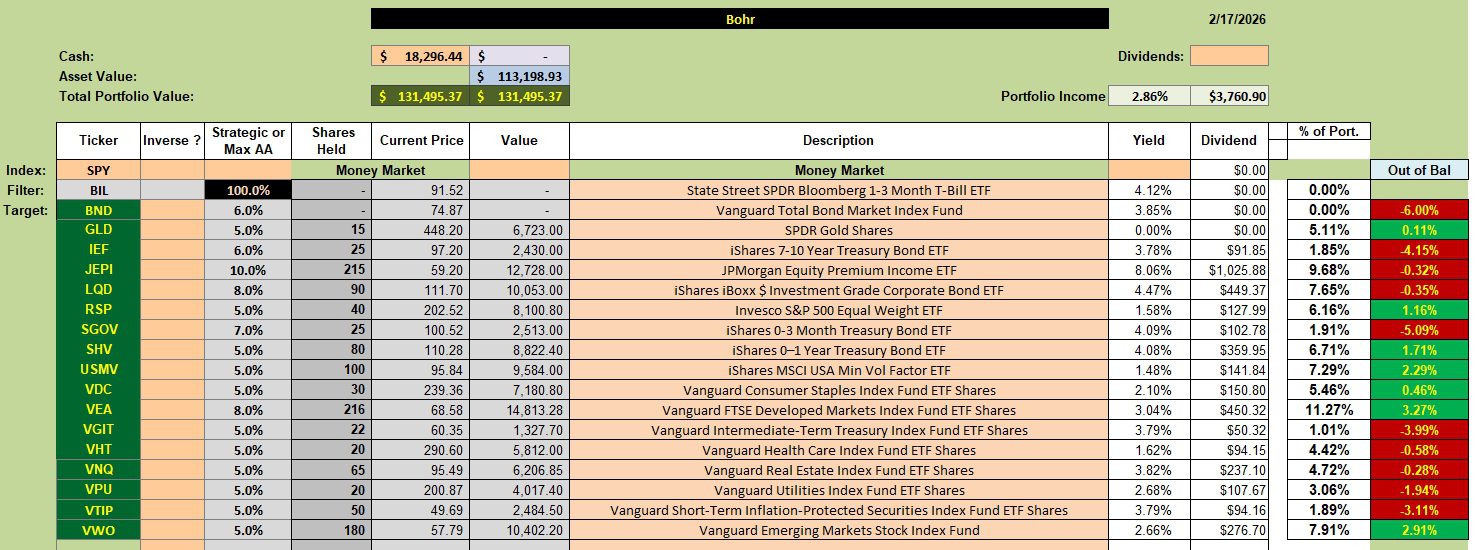This screenshot has width=1476, height=550.
Task: Click the Yield column header
Action: (x=1149, y=141)
